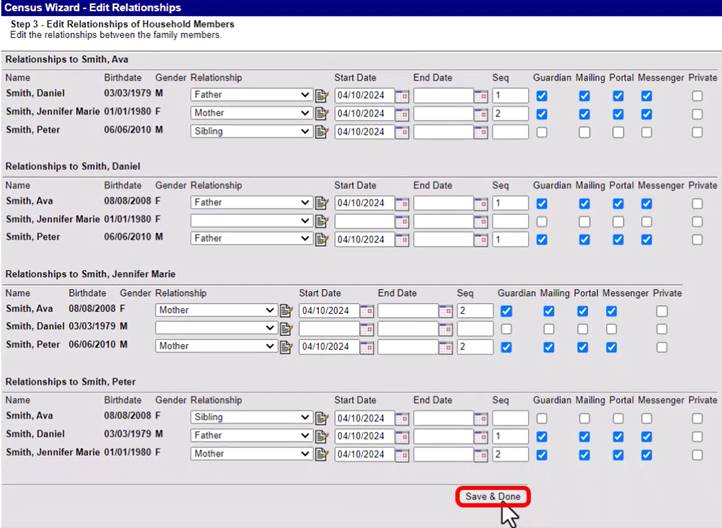Click Seq field for Daniel in Peter's section
Image resolution: width=722 pixels, height=528 pixels.
pos(510,436)
